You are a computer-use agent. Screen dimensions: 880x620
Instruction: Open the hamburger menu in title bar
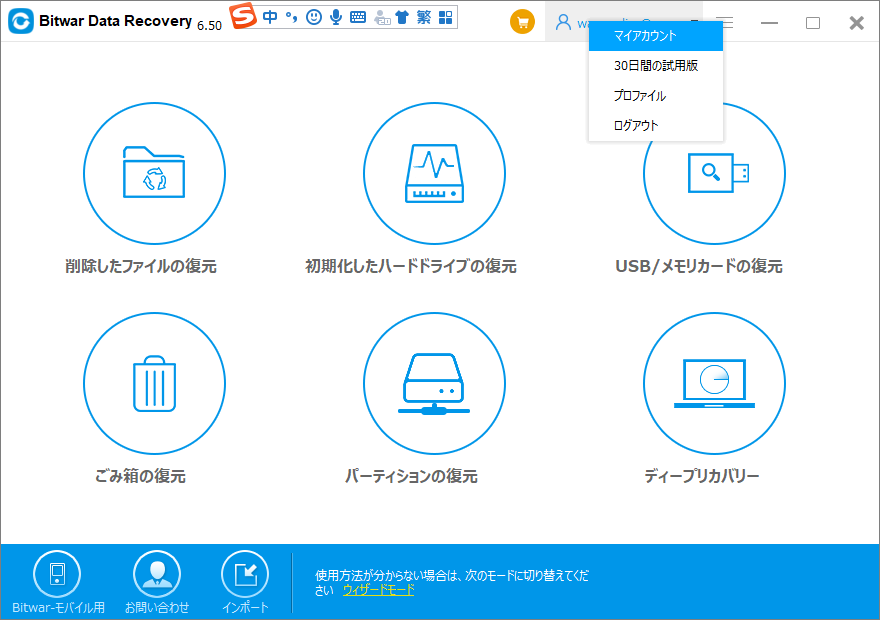725,23
